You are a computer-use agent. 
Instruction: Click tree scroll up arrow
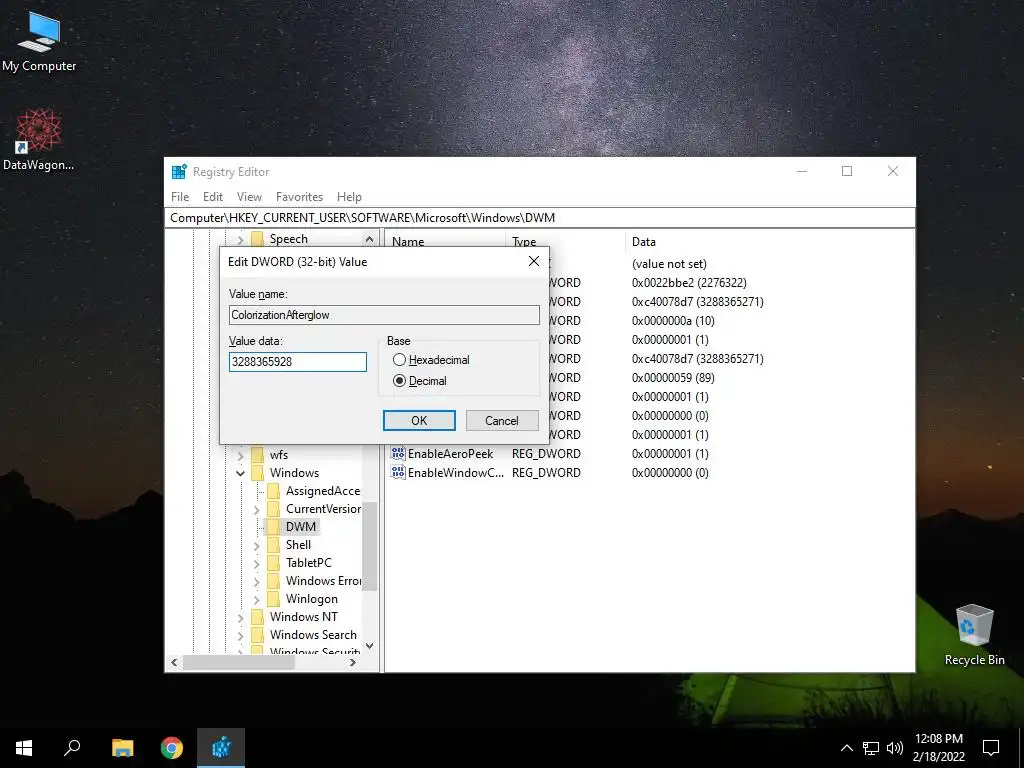[370, 240]
